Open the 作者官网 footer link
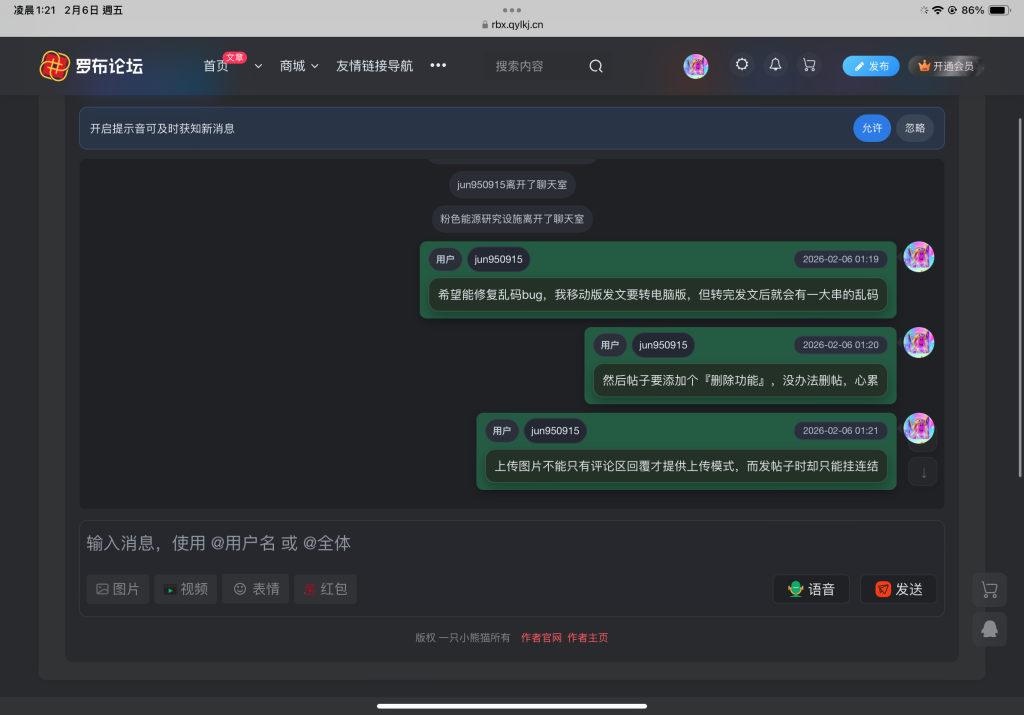Image resolution: width=1024 pixels, height=715 pixels. point(540,637)
